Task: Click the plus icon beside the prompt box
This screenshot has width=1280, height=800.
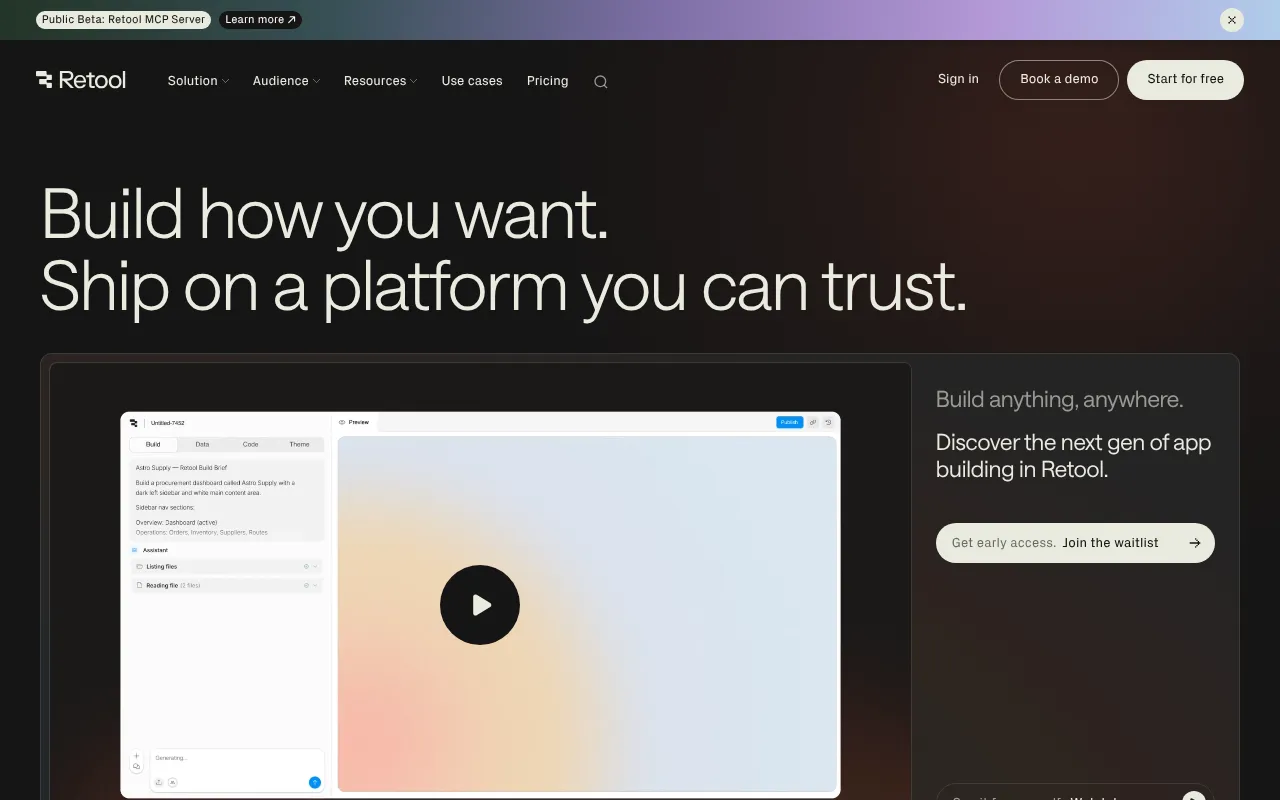Action: pyautogui.click(x=136, y=756)
